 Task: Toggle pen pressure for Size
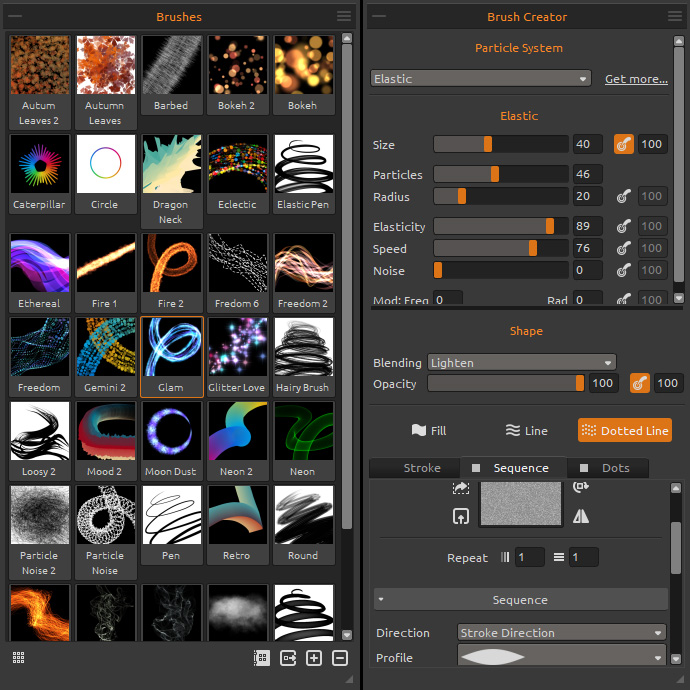pos(624,145)
